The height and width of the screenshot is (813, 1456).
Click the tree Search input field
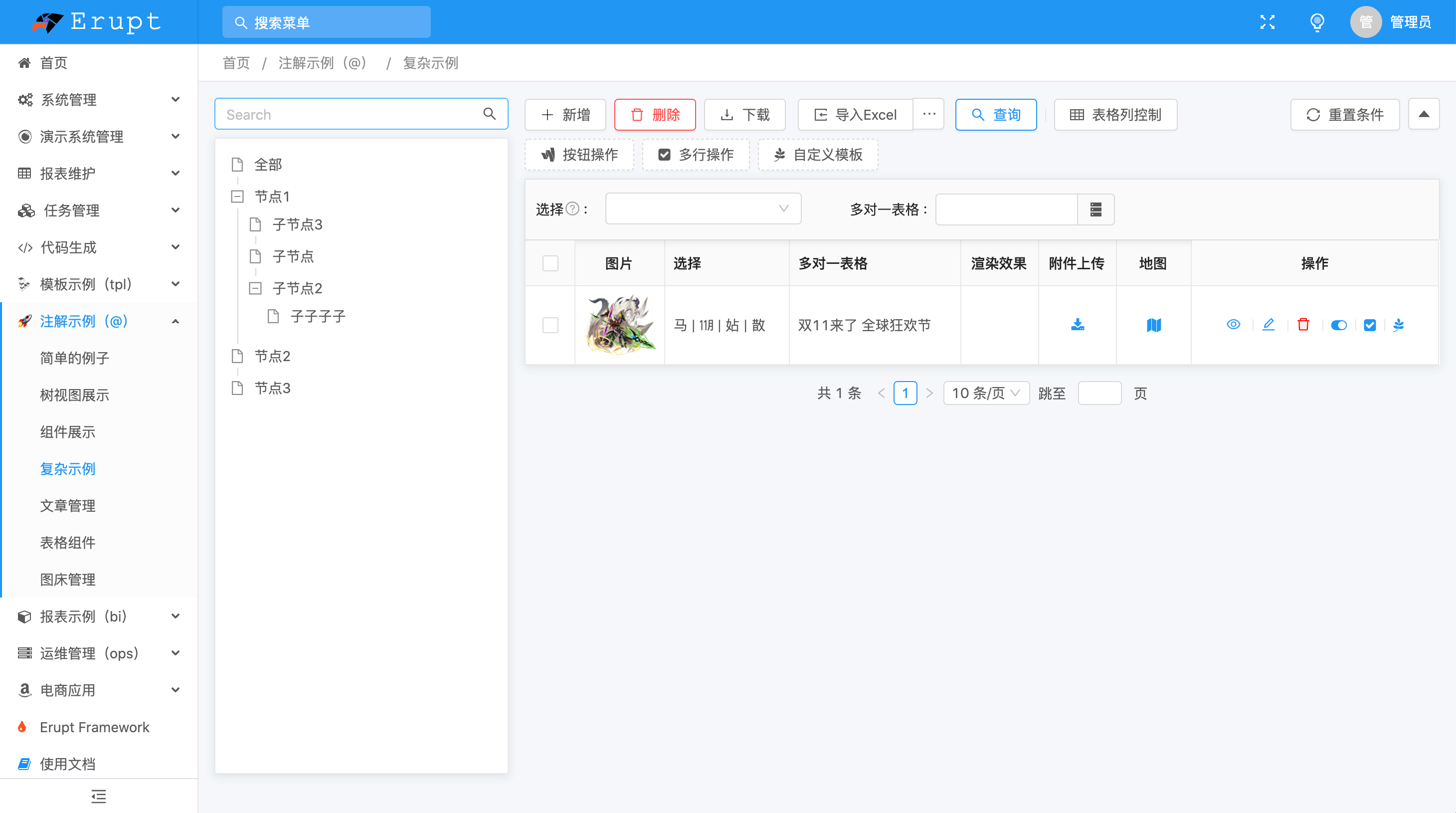[x=351, y=115]
